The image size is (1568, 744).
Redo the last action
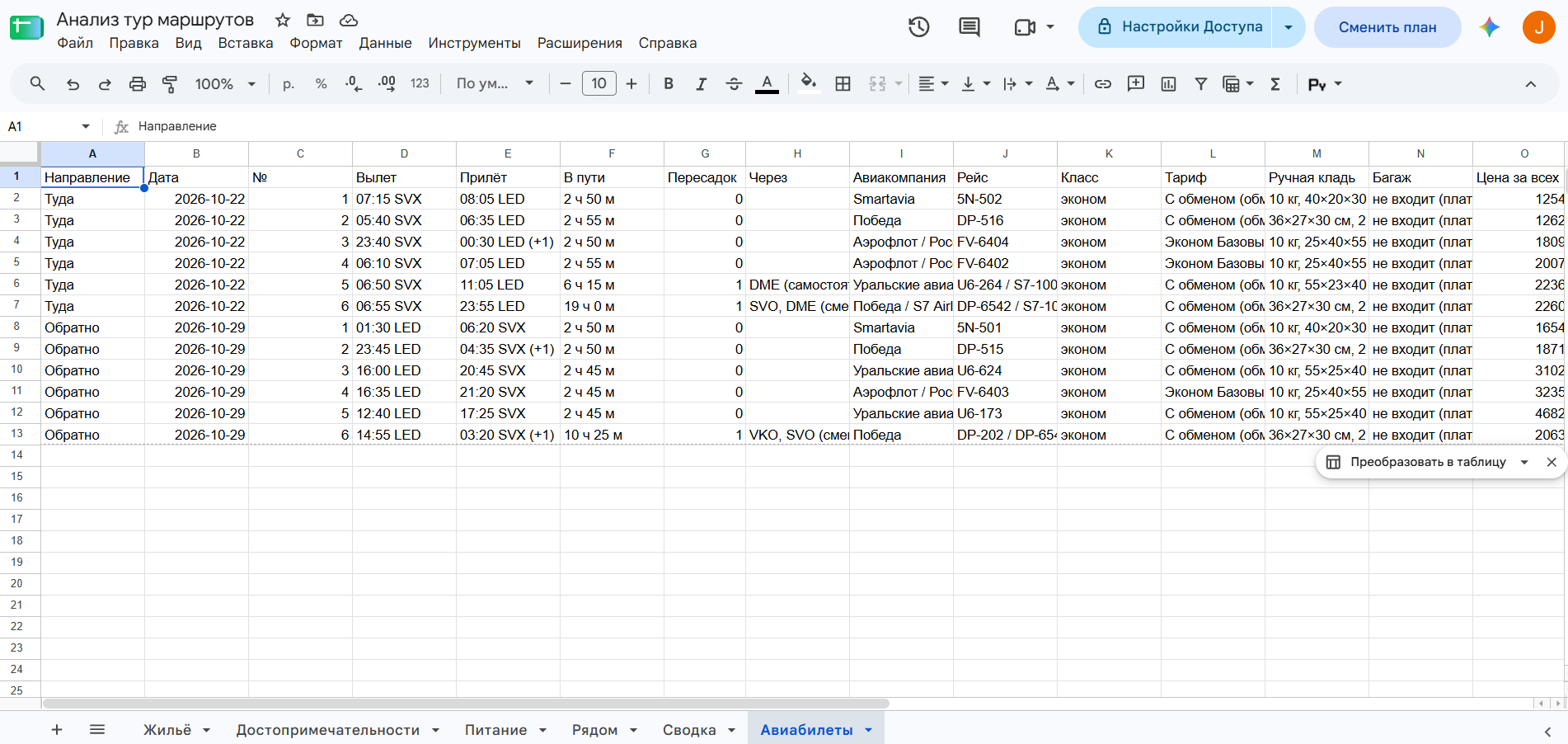coord(105,83)
